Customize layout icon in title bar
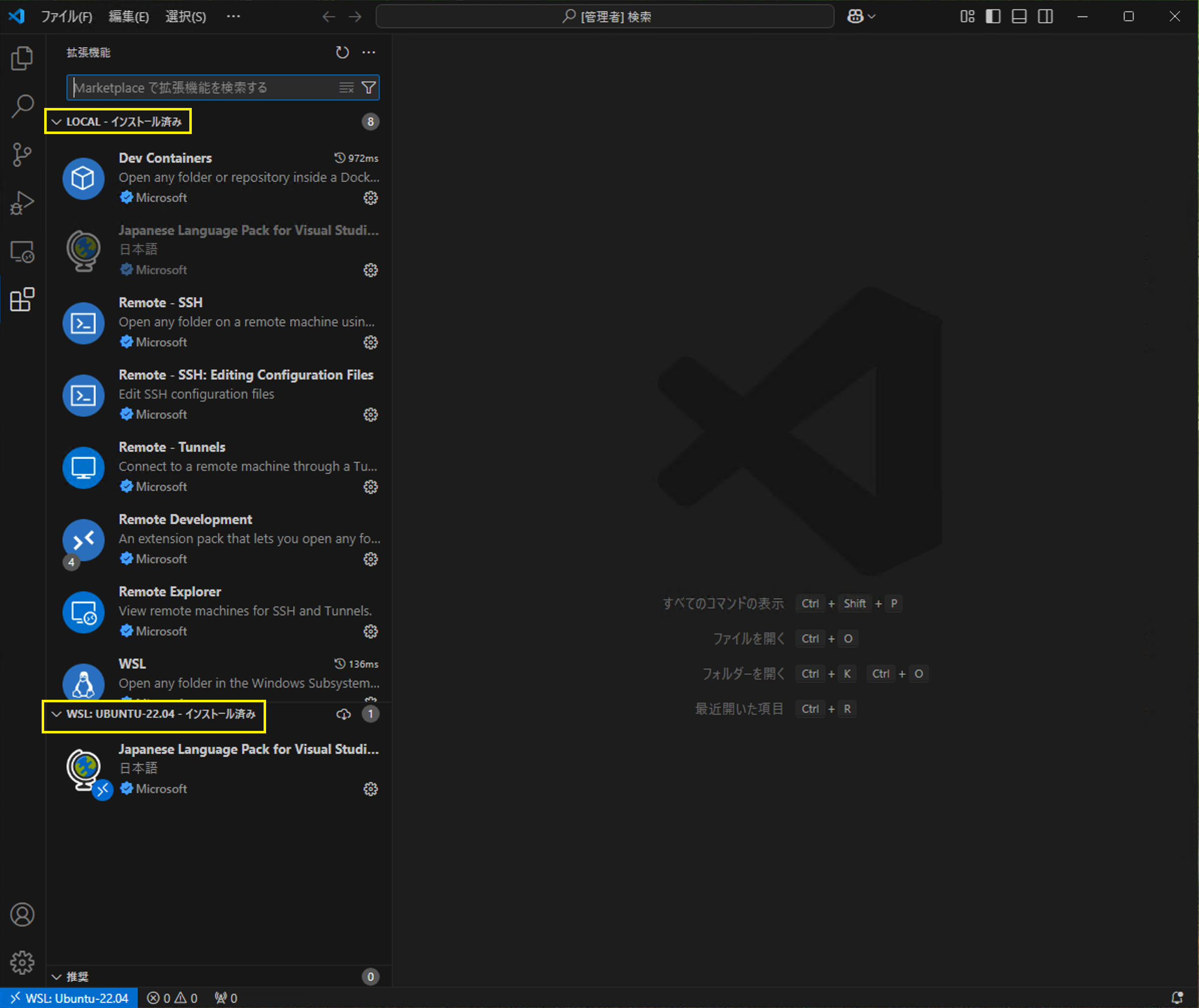Screen dimensions: 1199x1008 click(968, 17)
